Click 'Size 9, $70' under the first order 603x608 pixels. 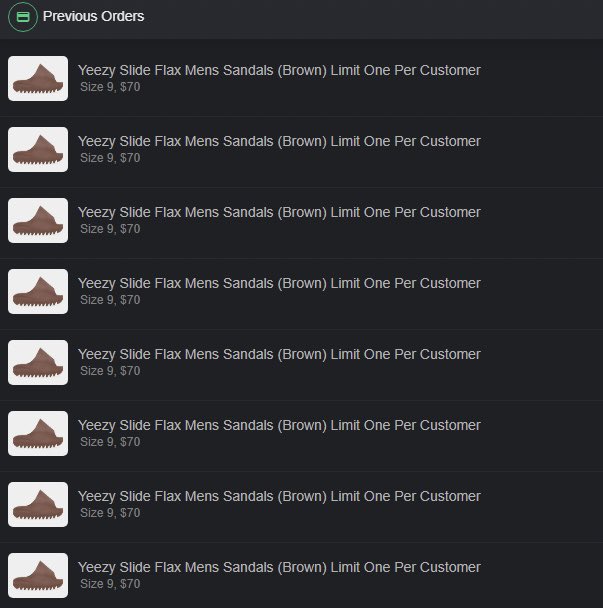(110, 87)
